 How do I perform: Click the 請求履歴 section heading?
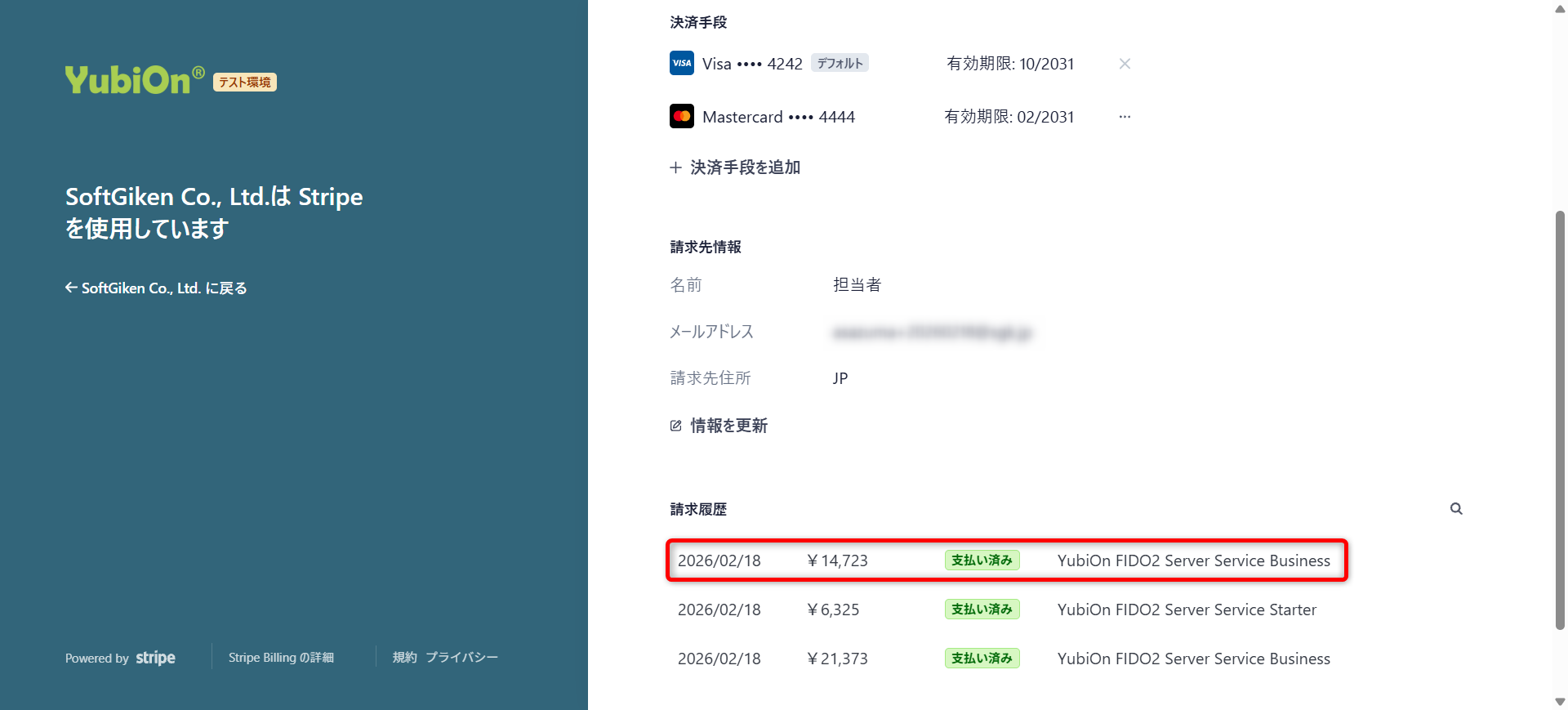(698, 509)
